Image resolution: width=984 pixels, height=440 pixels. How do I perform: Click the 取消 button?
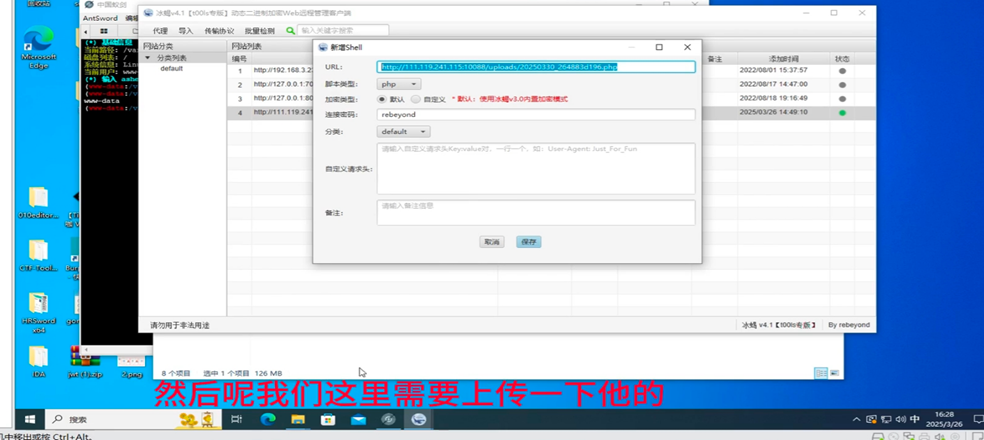pyautogui.click(x=491, y=242)
